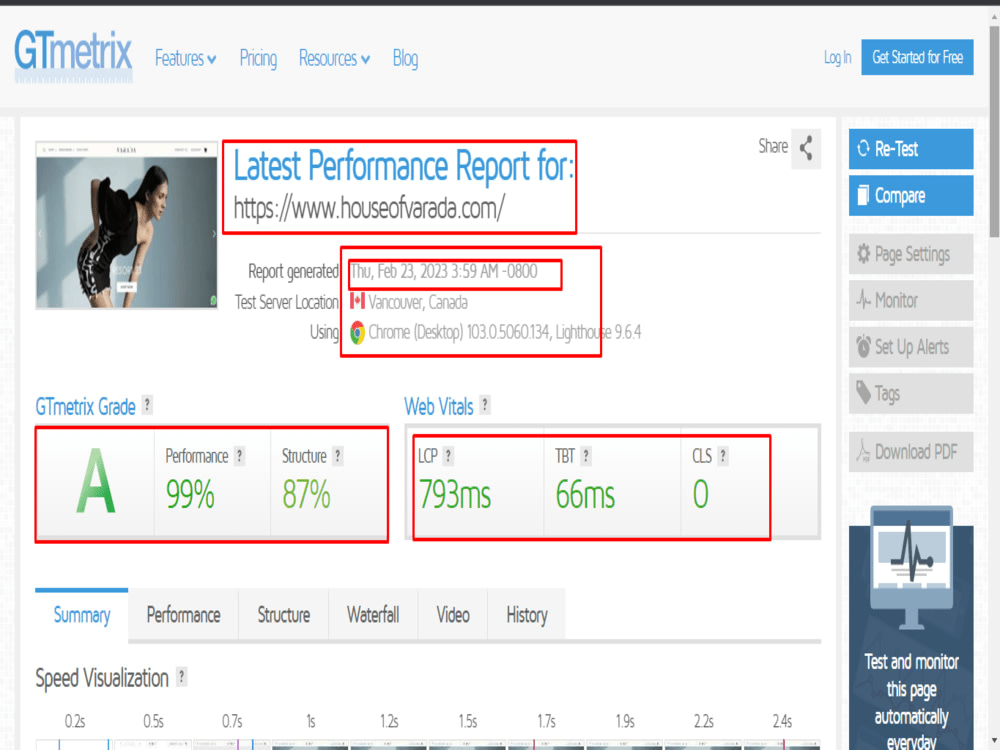Click the Re-Test button

click(911, 149)
